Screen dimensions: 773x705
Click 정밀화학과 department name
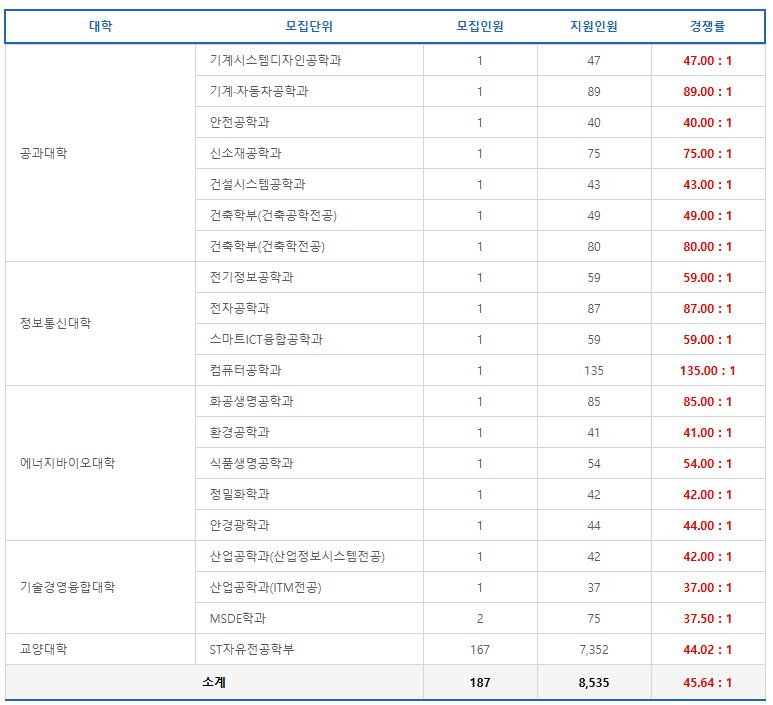click(x=240, y=494)
